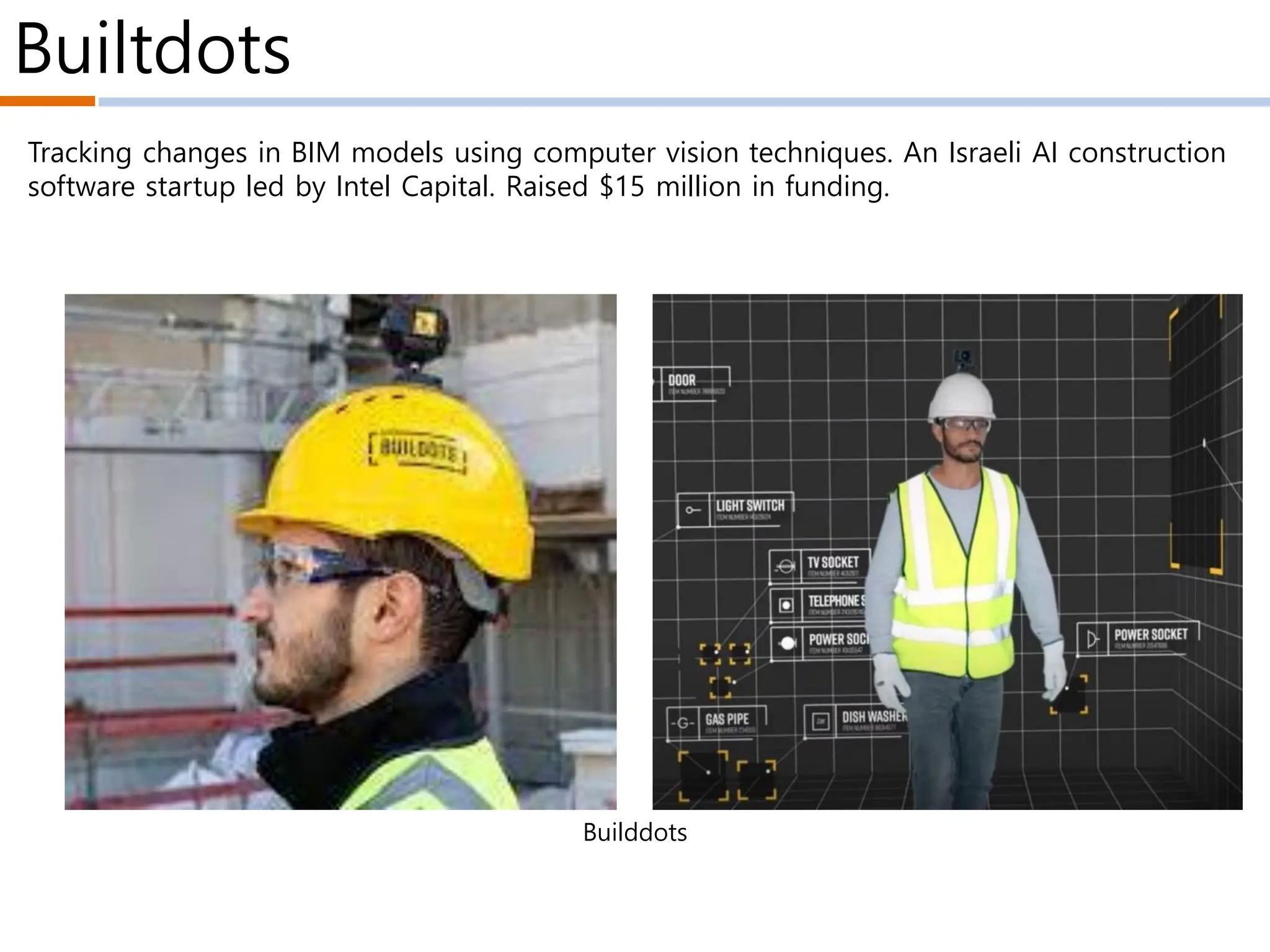Click the BUILDOTS logo on yellow helmet
The image size is (1270, 952).
coord(417,451)
